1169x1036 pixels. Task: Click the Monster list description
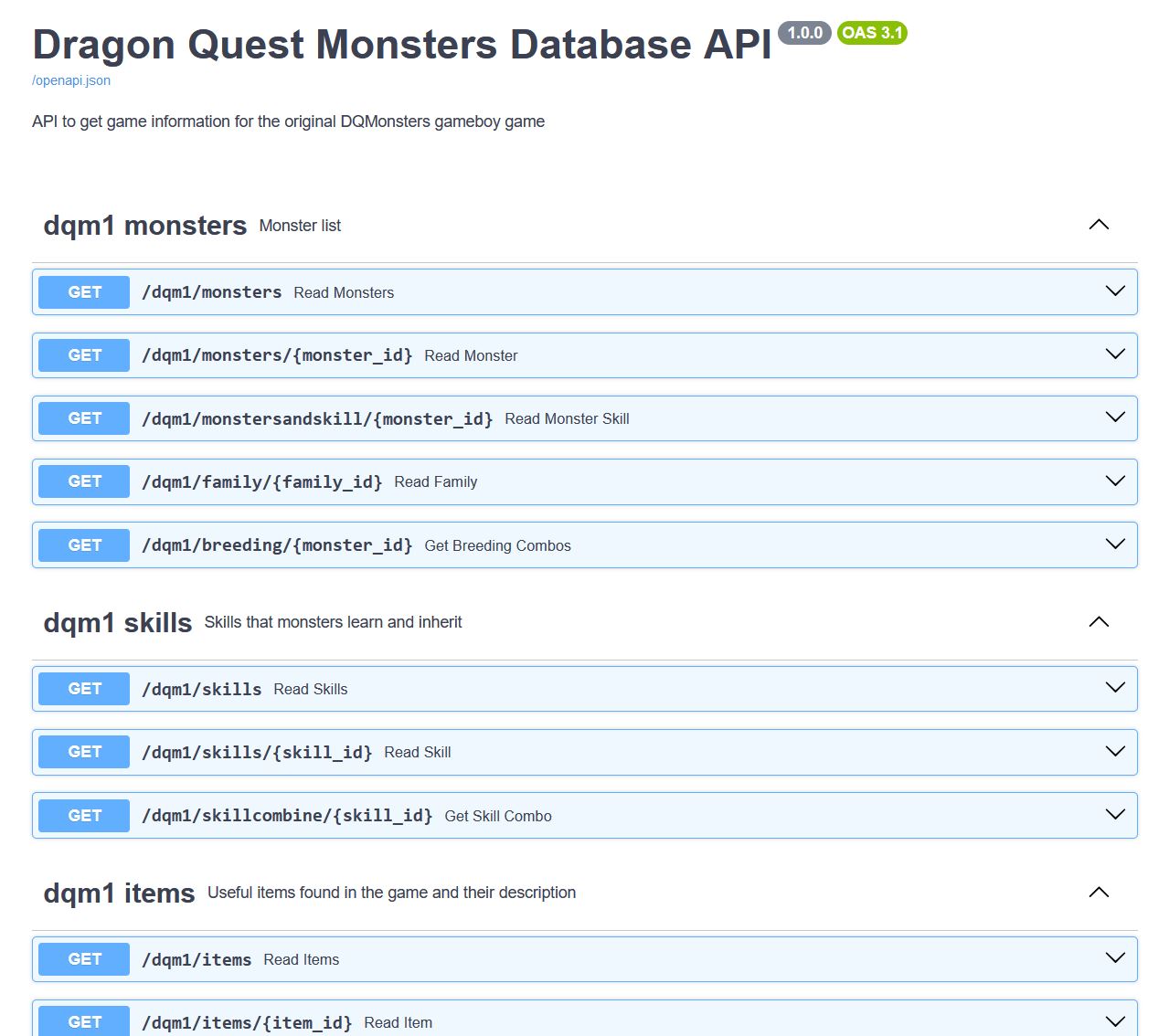(x=300, y=226)
